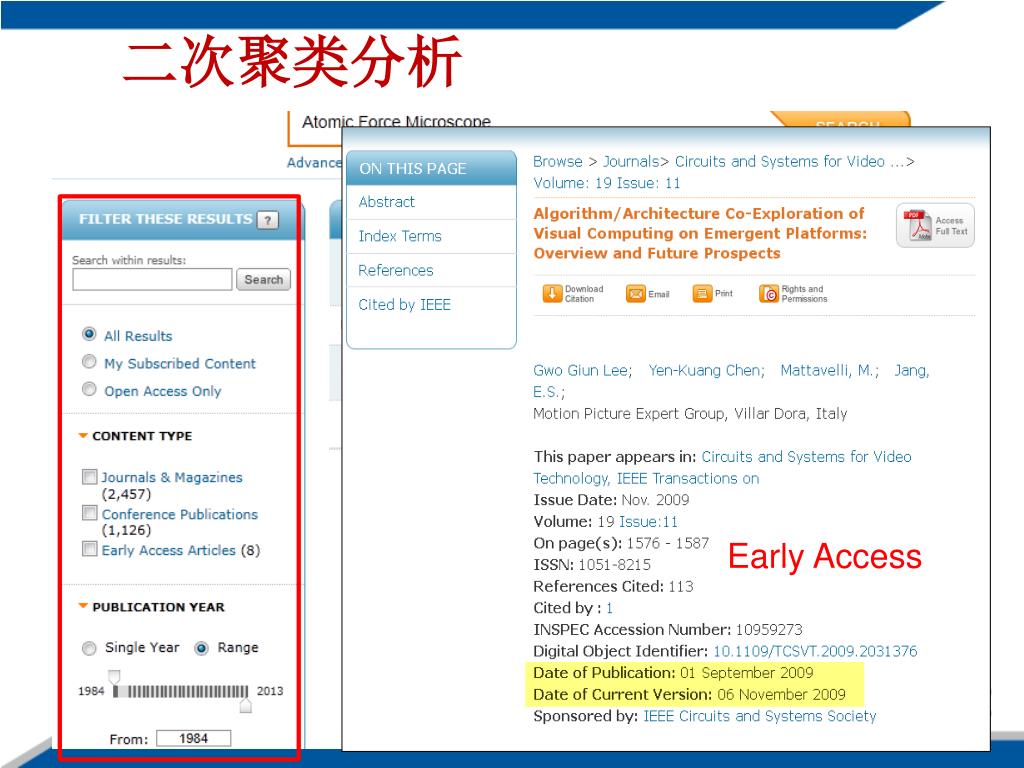Click the Issue:11 link
This screenshot has height=768, width=1024.
tap(648, 521)
